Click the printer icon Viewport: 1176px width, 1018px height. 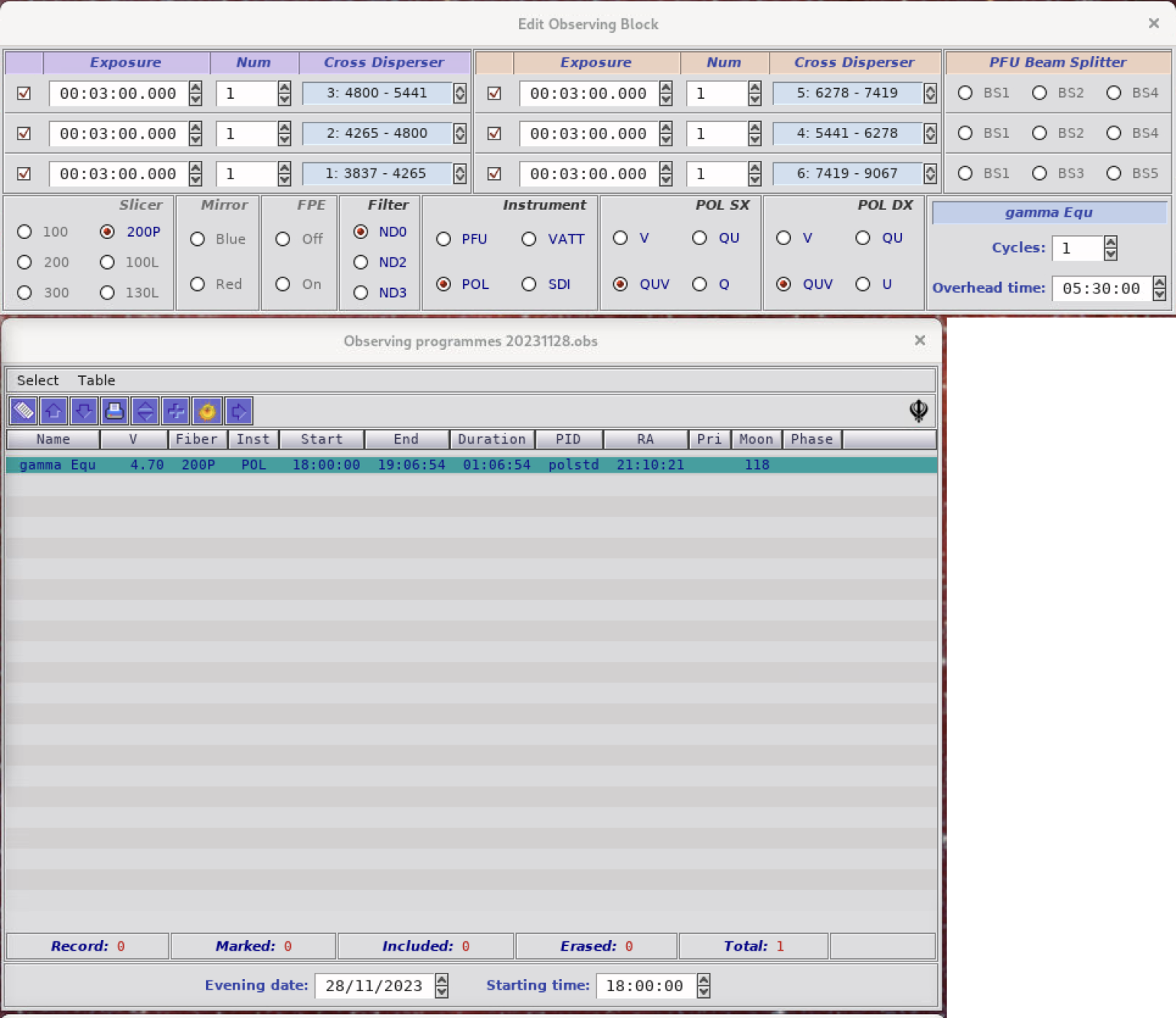click(114, 411)
